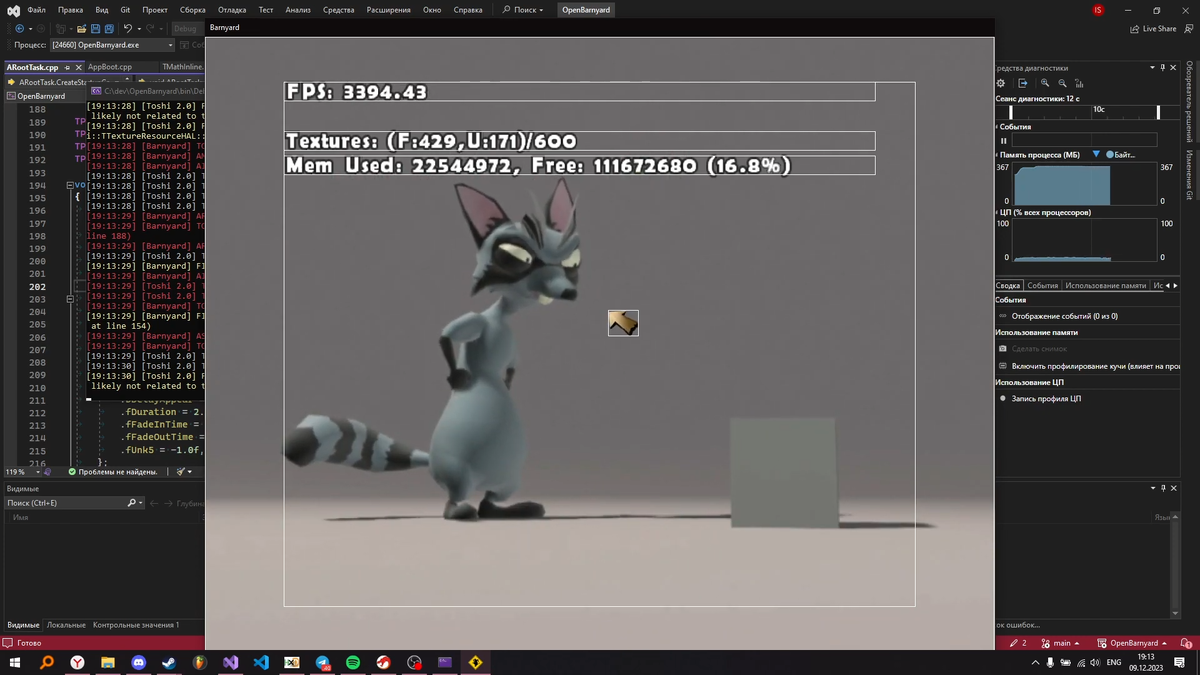Click the cursor icon in Barnyard window
1200x675 pixels.
coord(623,323)
